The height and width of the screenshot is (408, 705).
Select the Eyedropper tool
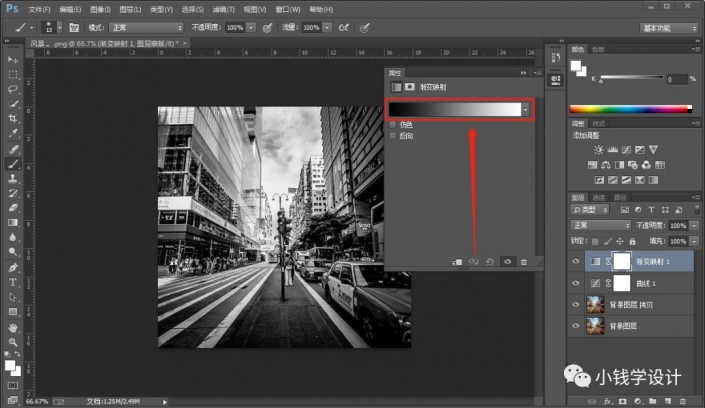point(13,134)
